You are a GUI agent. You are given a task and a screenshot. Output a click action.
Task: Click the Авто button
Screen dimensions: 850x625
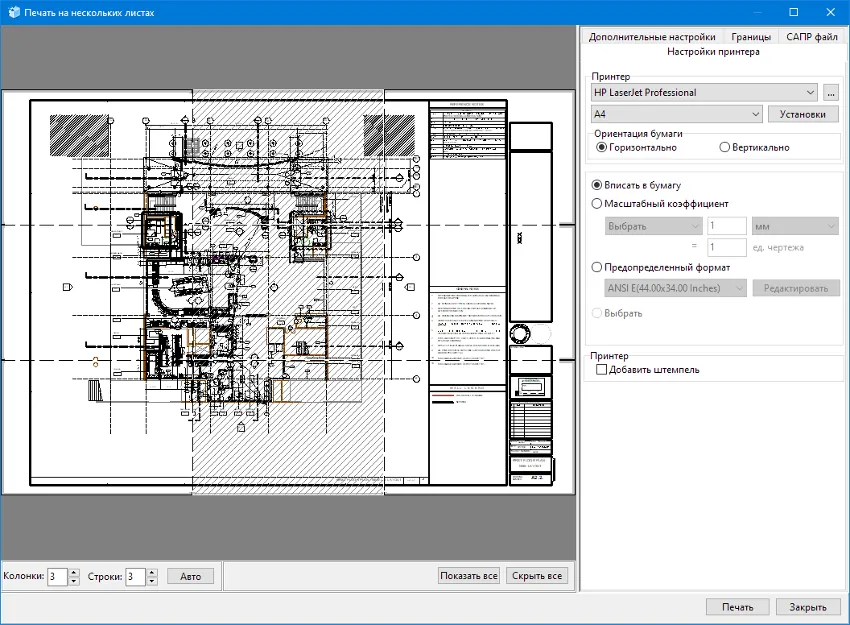point(190,576)
